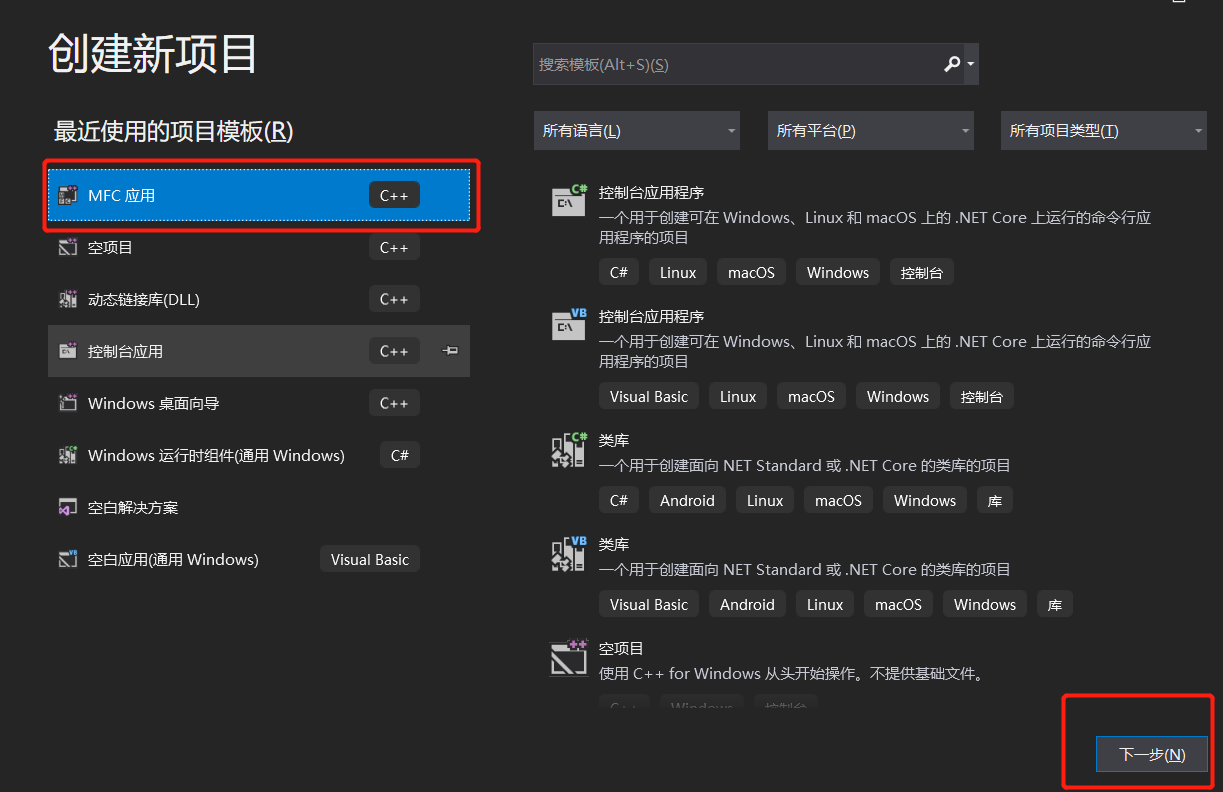Click the C# 控制台应用程序 template icon
The width and height of the screenshot is (1223, 792).
[x=569, y=199]
